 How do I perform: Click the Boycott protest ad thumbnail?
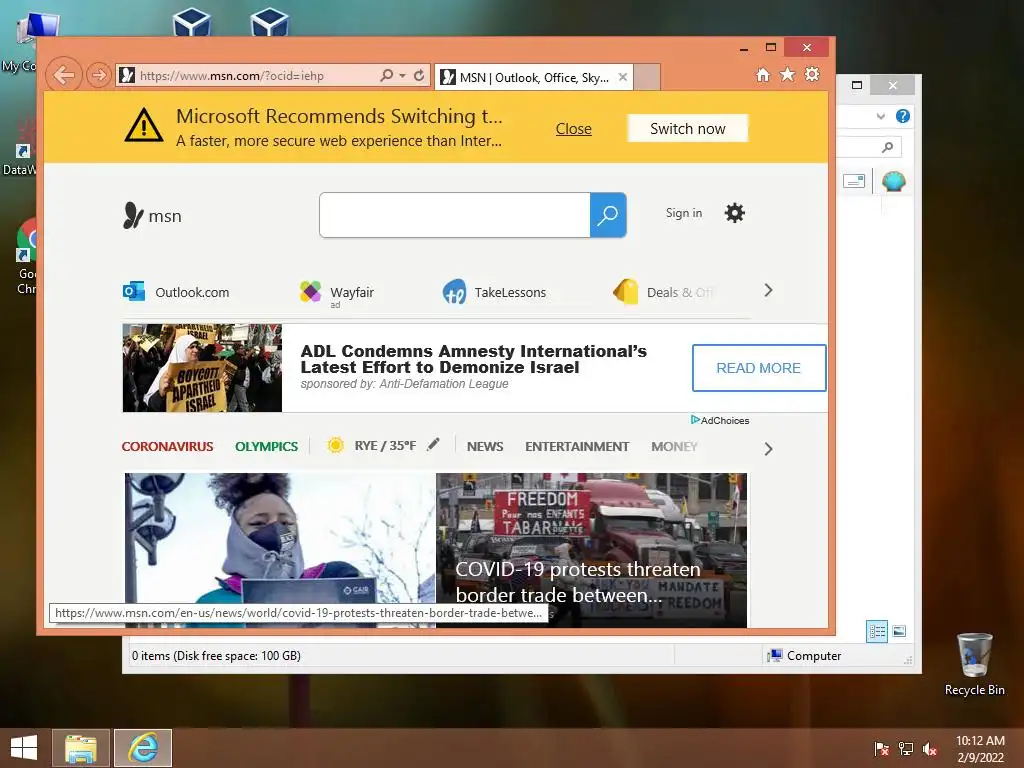pyautogui.click(x=202, y=368)
